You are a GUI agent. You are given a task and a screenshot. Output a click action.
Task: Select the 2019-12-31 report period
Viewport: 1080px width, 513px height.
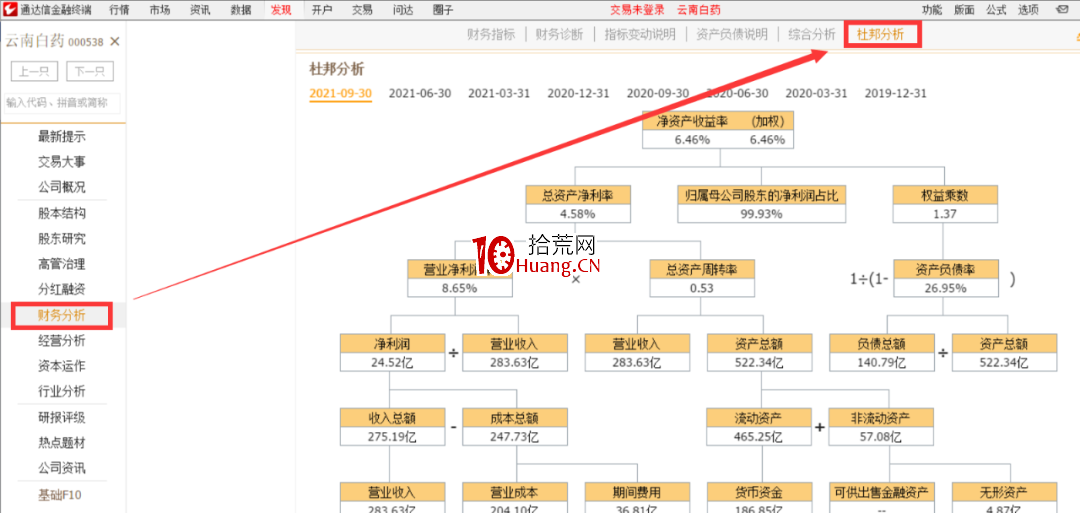pyautogui.click(x=896, y=94)
